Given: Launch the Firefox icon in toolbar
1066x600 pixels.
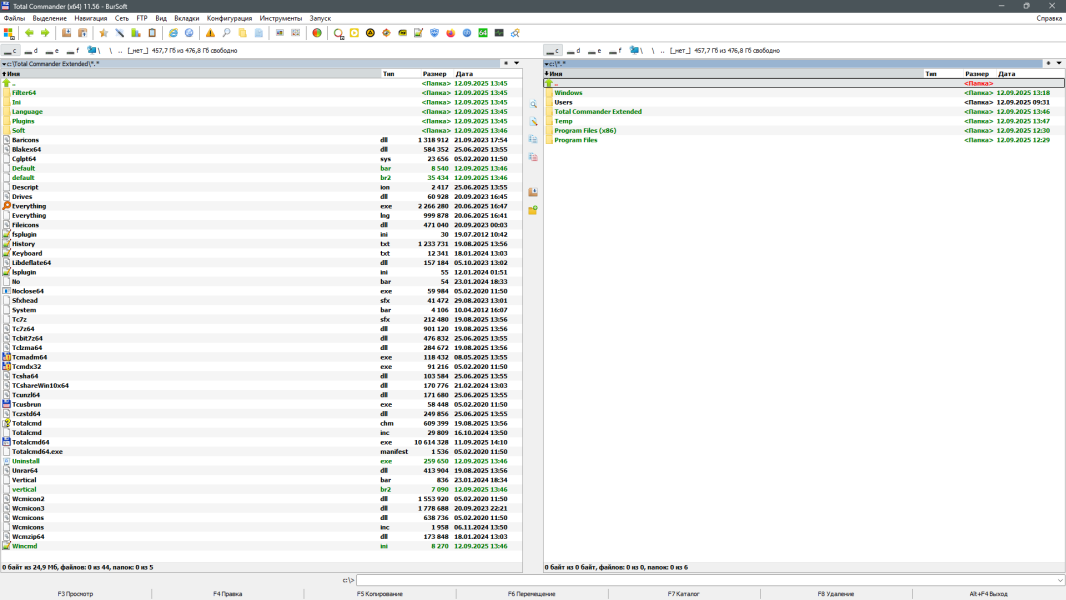Looking at the screenshot, I should (x=450, y=33).
